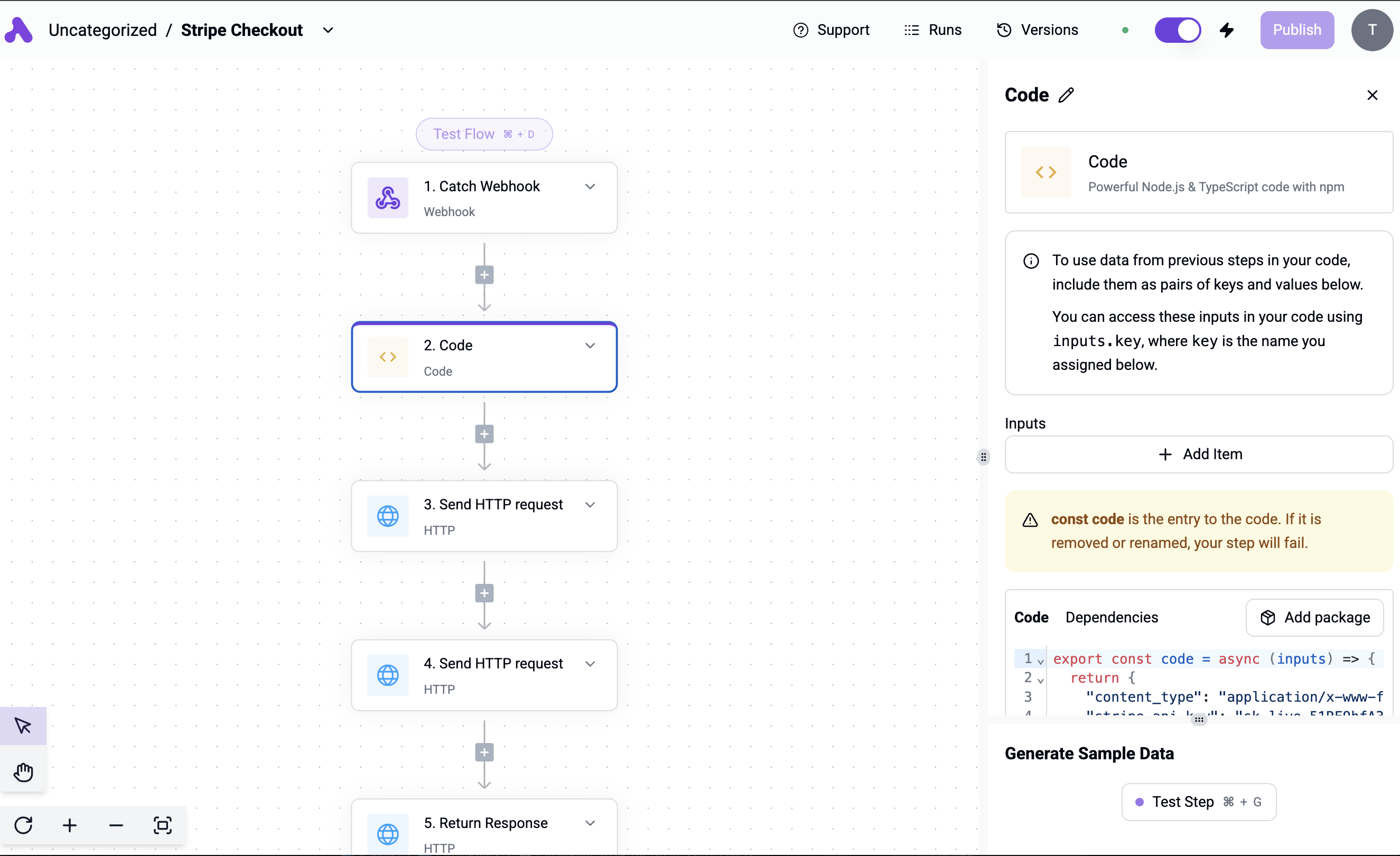This screenshot has height=856, width=1400.
Task: Click the warning triangle icon
Action: pos(1030,520)
